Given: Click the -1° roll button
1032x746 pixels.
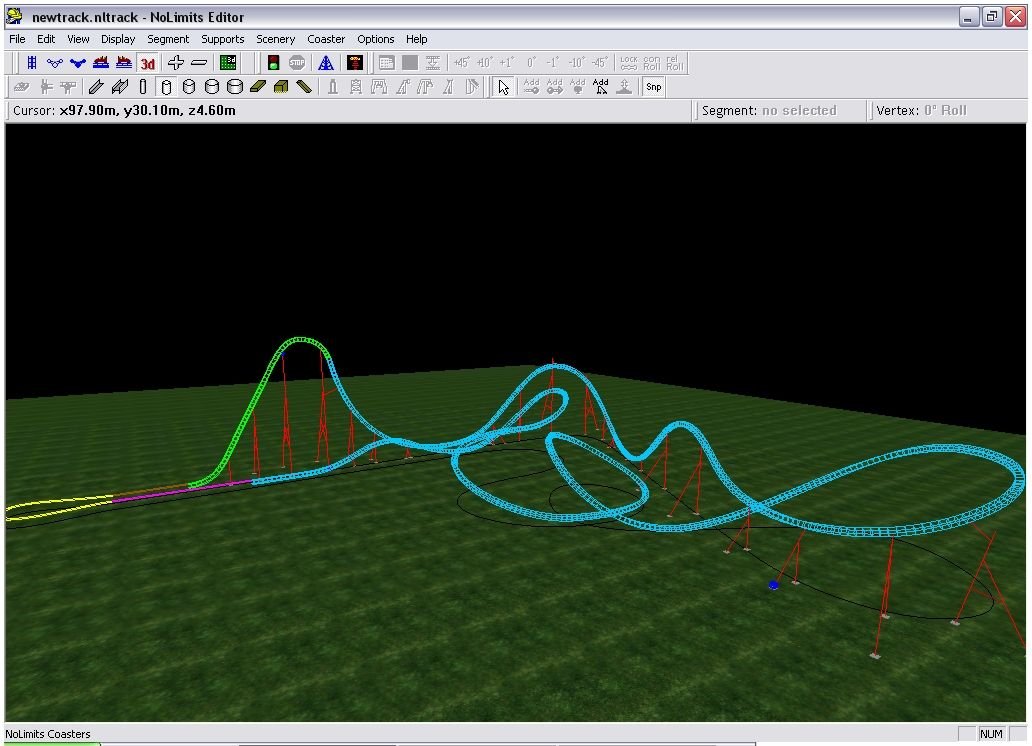Looking at the screenshot, I should point(553,63).
